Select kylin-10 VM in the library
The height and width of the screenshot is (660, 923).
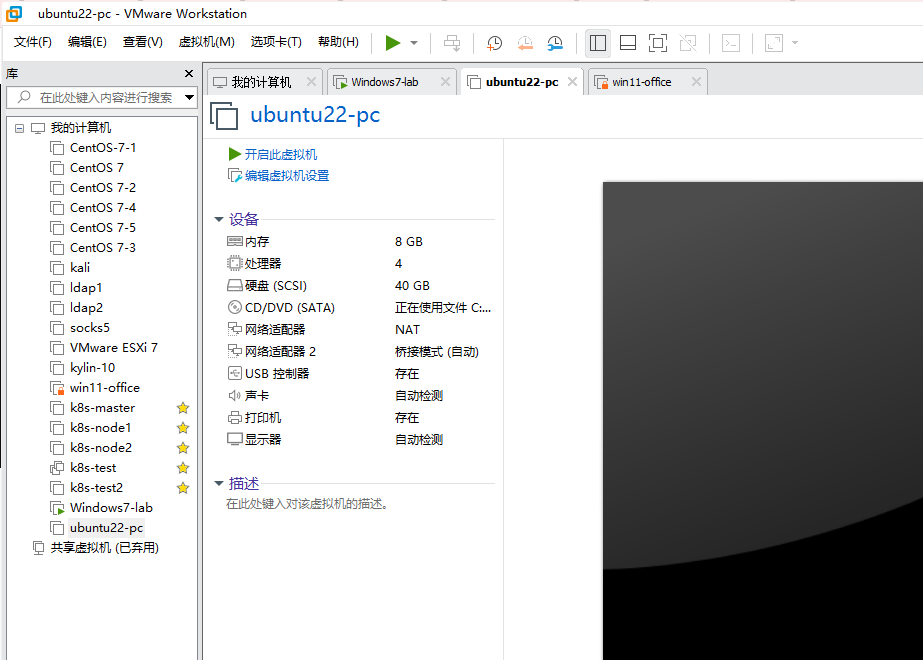coord(92,367)
